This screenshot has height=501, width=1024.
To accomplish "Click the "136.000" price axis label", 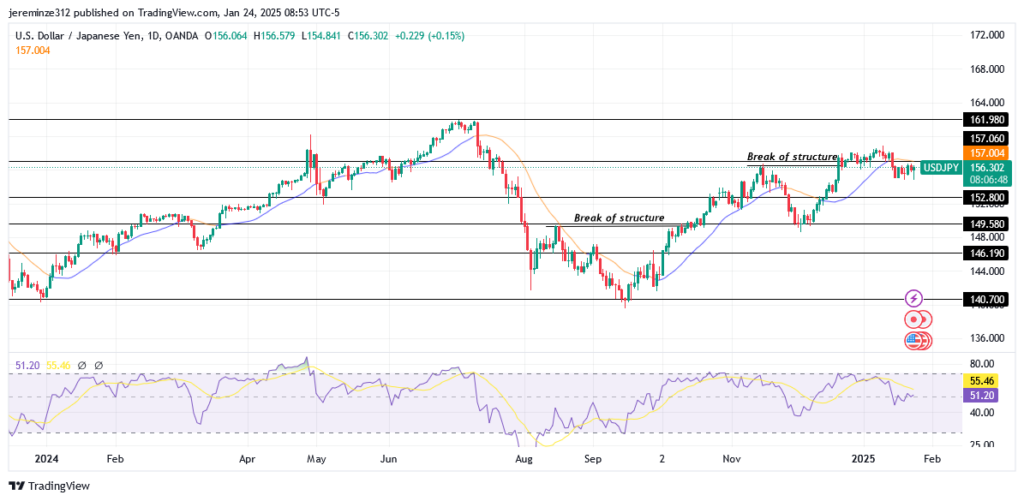I will click(x=987, y=338).
